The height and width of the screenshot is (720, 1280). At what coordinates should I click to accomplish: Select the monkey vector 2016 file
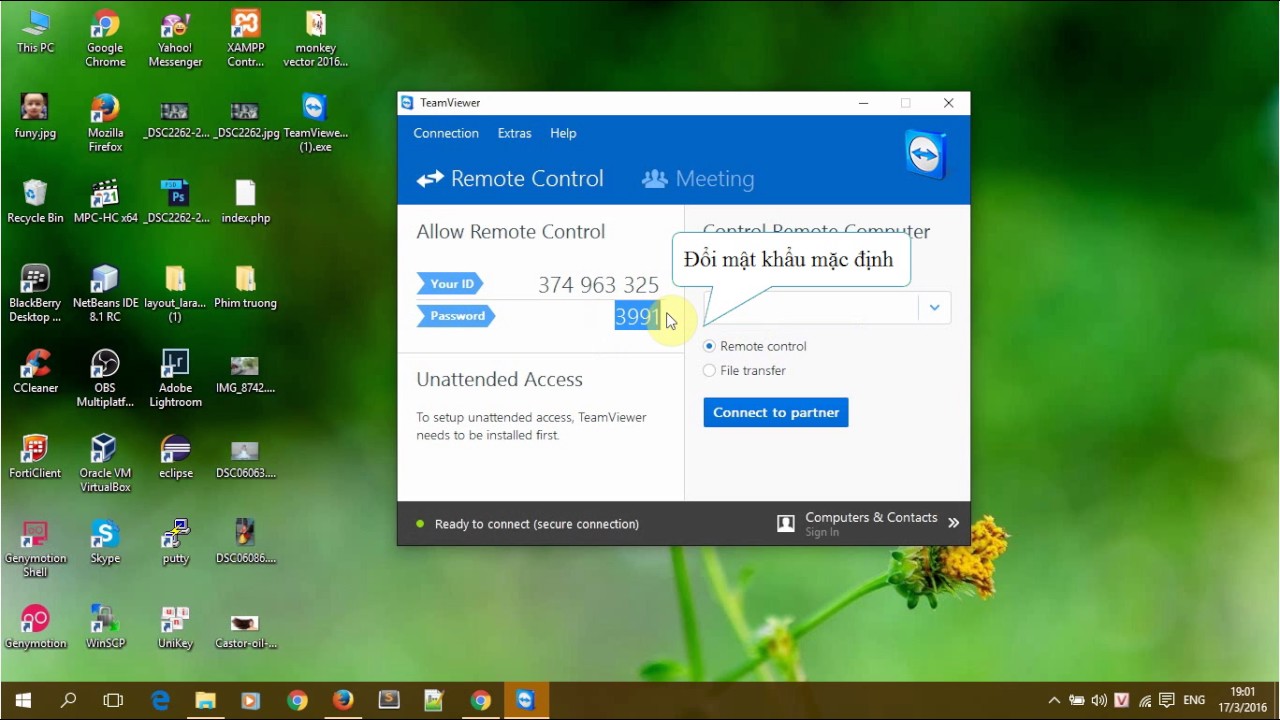click(x=316, y=39)
